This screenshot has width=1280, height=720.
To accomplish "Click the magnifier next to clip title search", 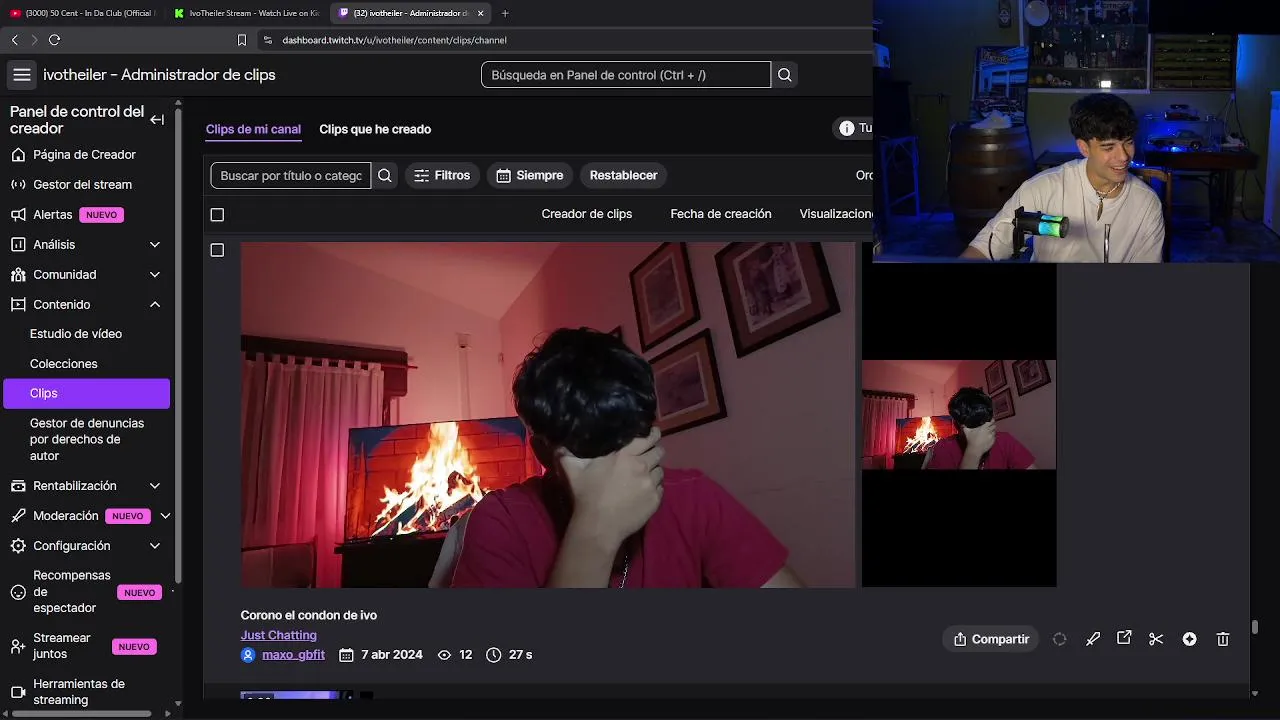I will 385,175.
